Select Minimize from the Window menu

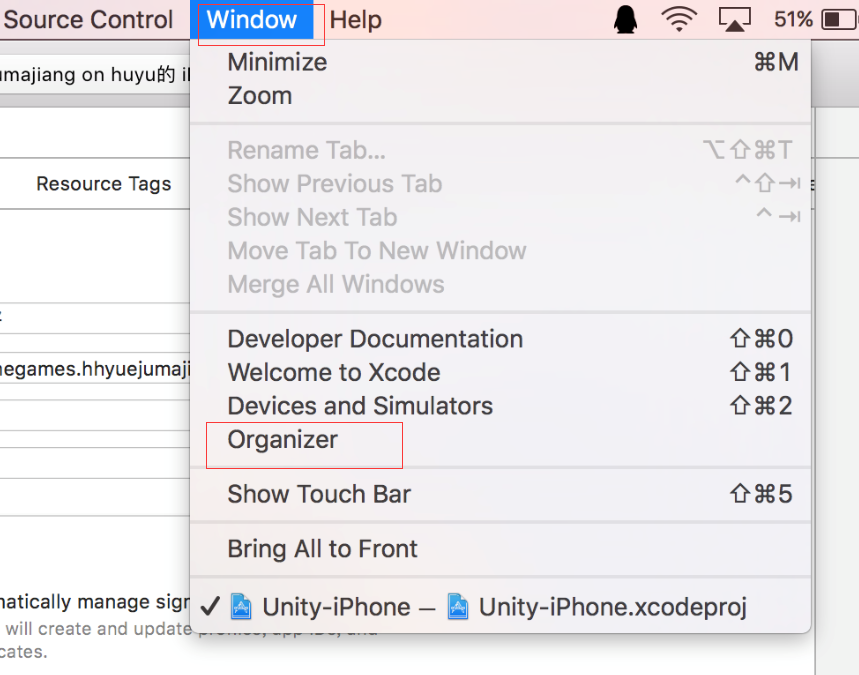(277, 62)
